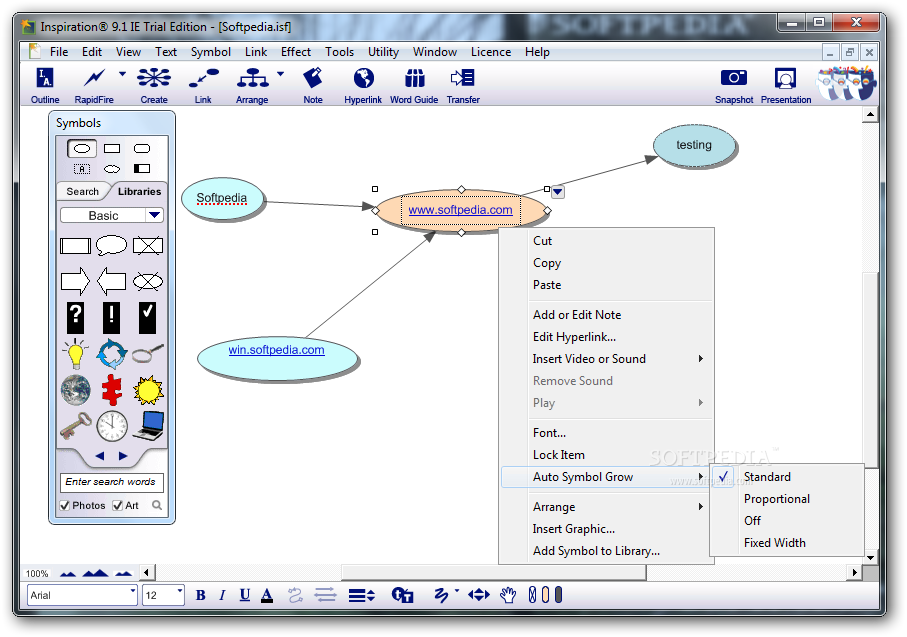Uncheck the Photos checkbox

pyautogui.click(x=65, y=506)
